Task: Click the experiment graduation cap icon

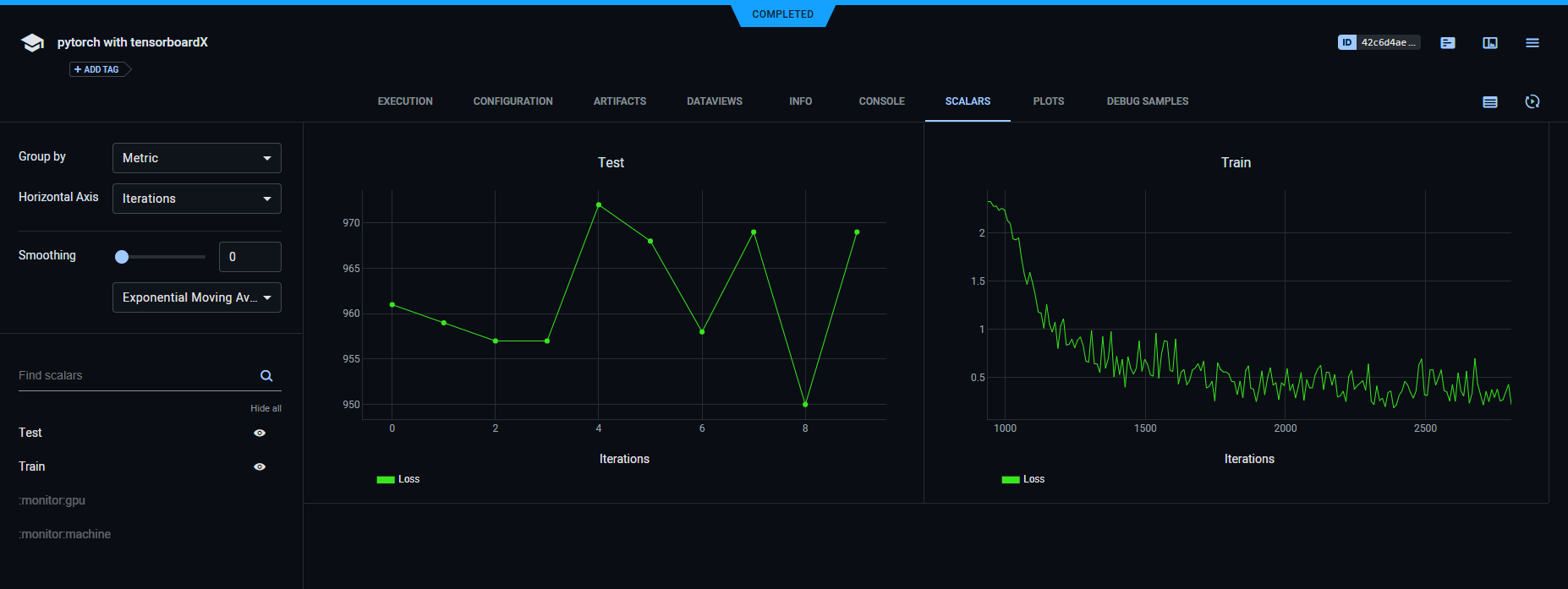Action: pos(32,43)
